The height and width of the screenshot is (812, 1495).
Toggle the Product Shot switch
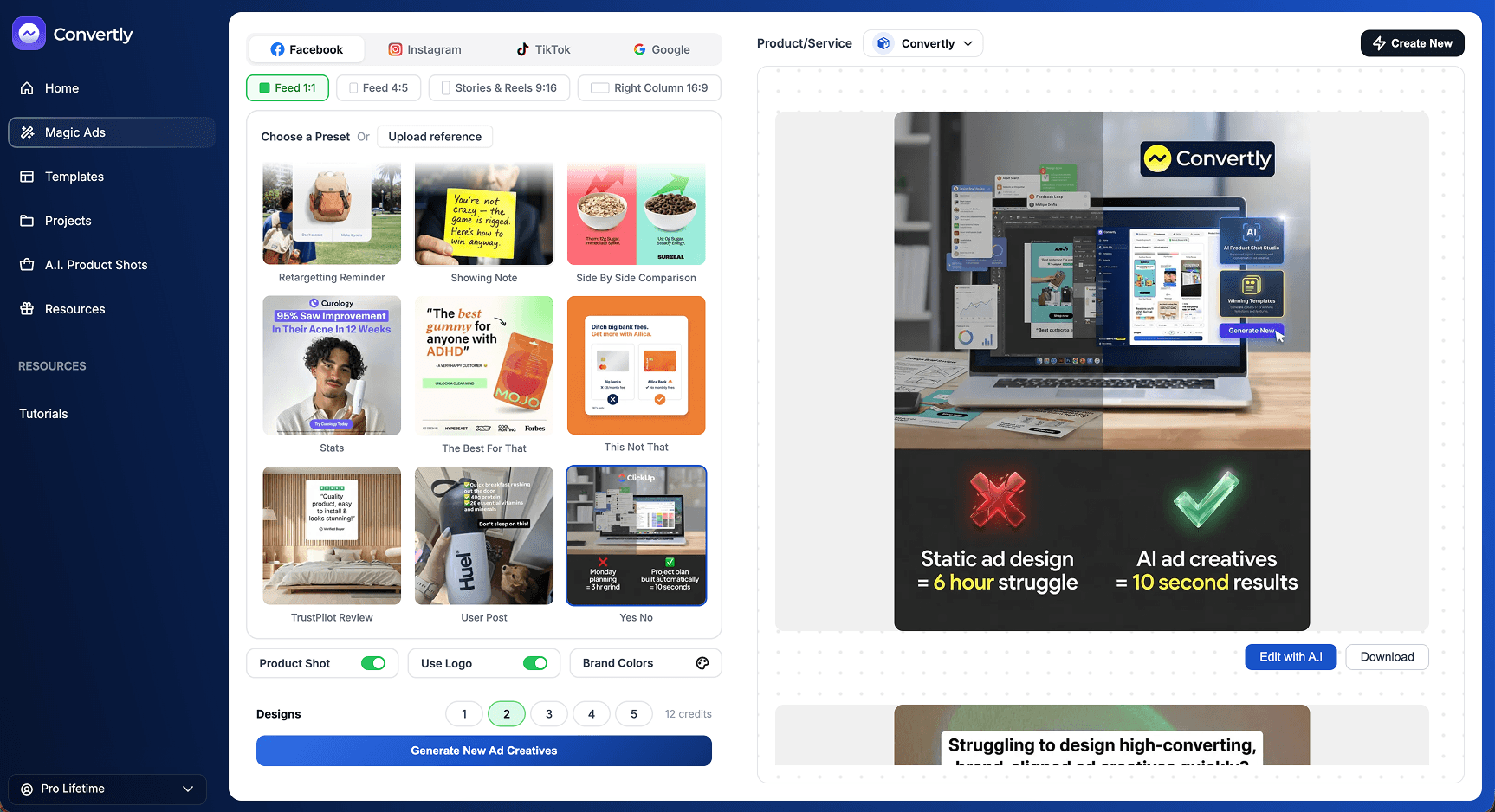coord(373,663)
